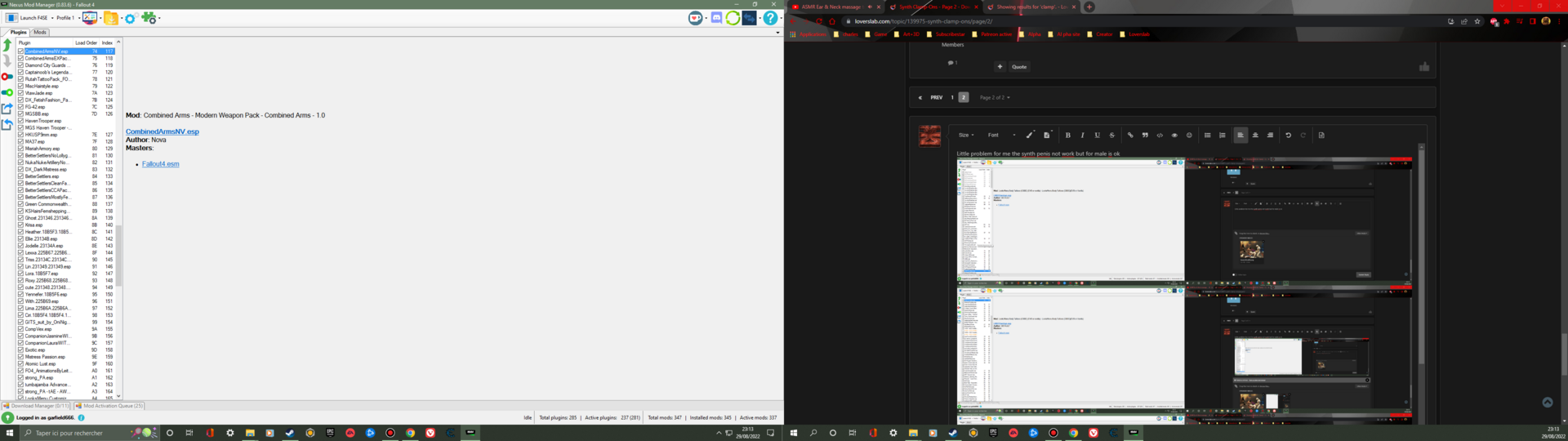Open the Discord icon in NMM toolbar

point(716,18)
